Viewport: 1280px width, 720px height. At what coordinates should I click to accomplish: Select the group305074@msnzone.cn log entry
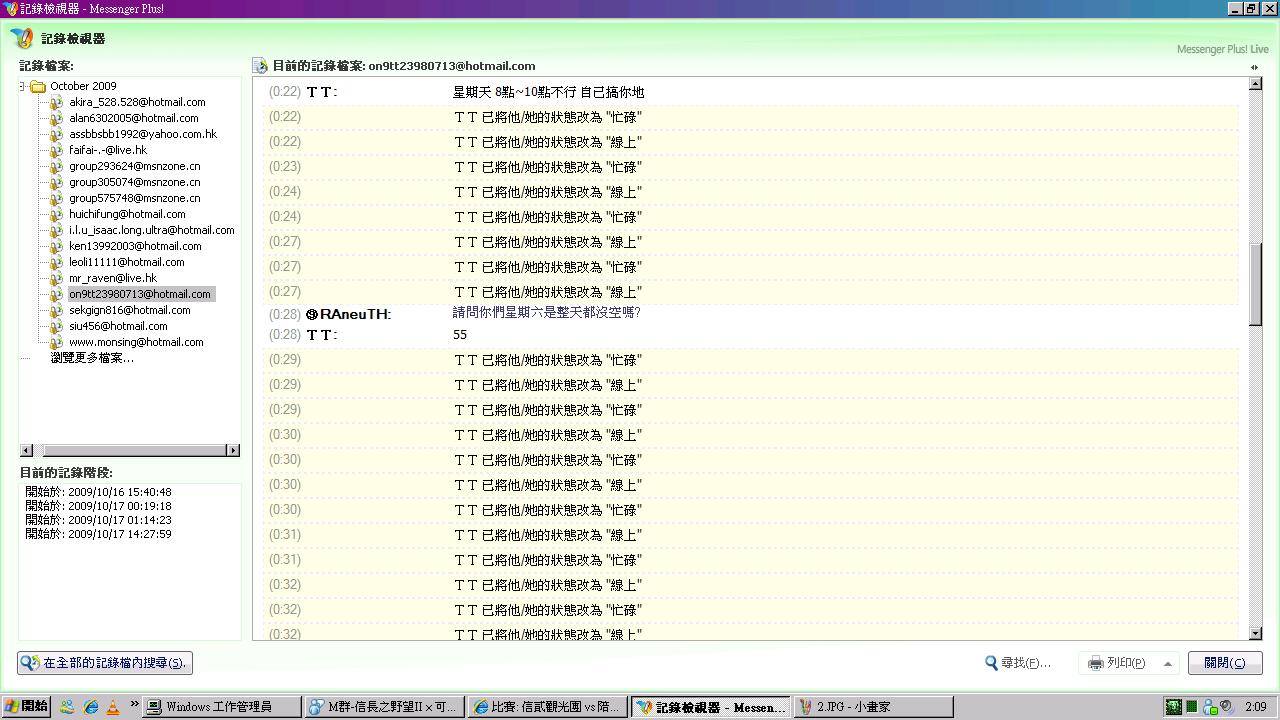[134, 182]
